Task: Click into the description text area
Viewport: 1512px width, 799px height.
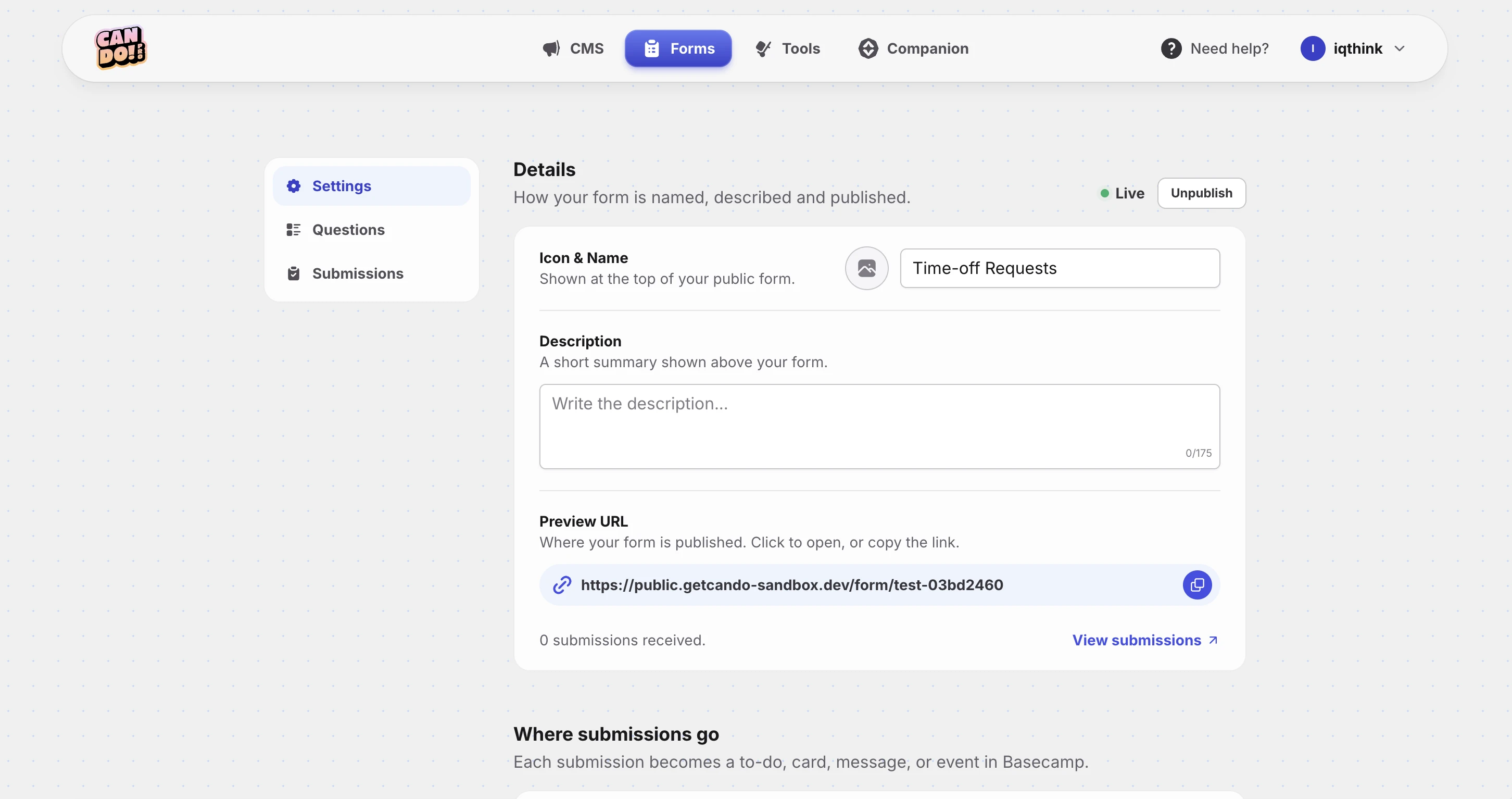Action: coord(879,427)
